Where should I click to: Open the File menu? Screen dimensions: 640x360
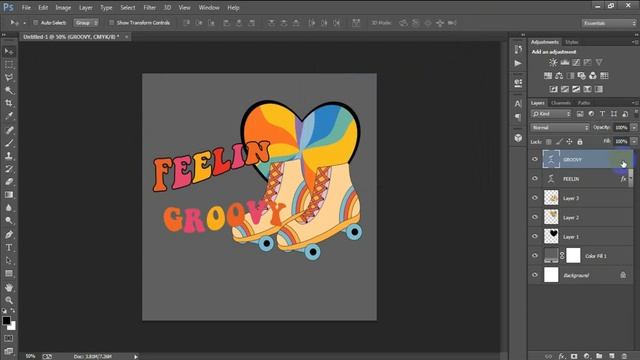tap(26, 8)
